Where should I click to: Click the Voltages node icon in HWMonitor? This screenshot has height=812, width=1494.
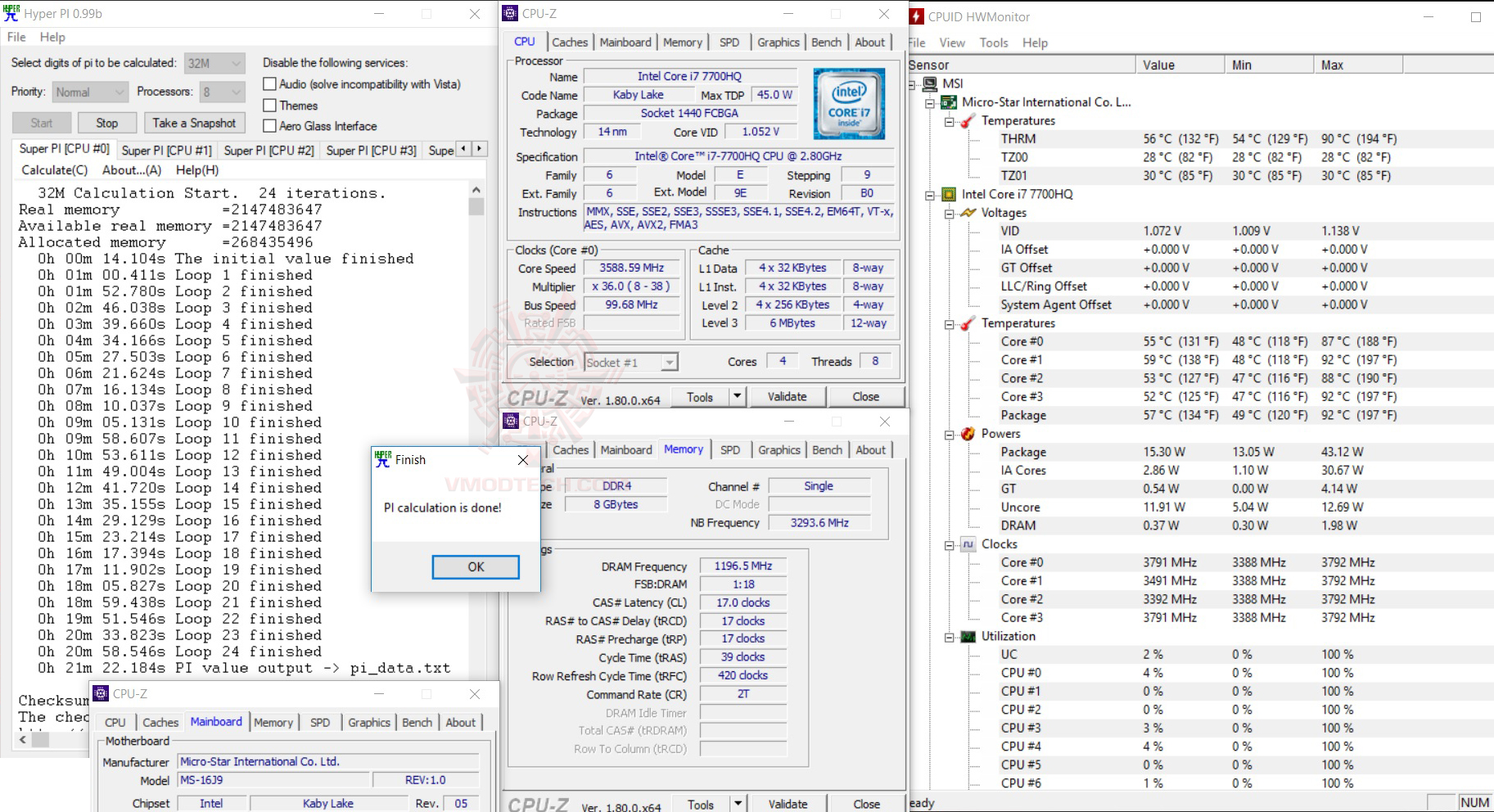(968, 213)
